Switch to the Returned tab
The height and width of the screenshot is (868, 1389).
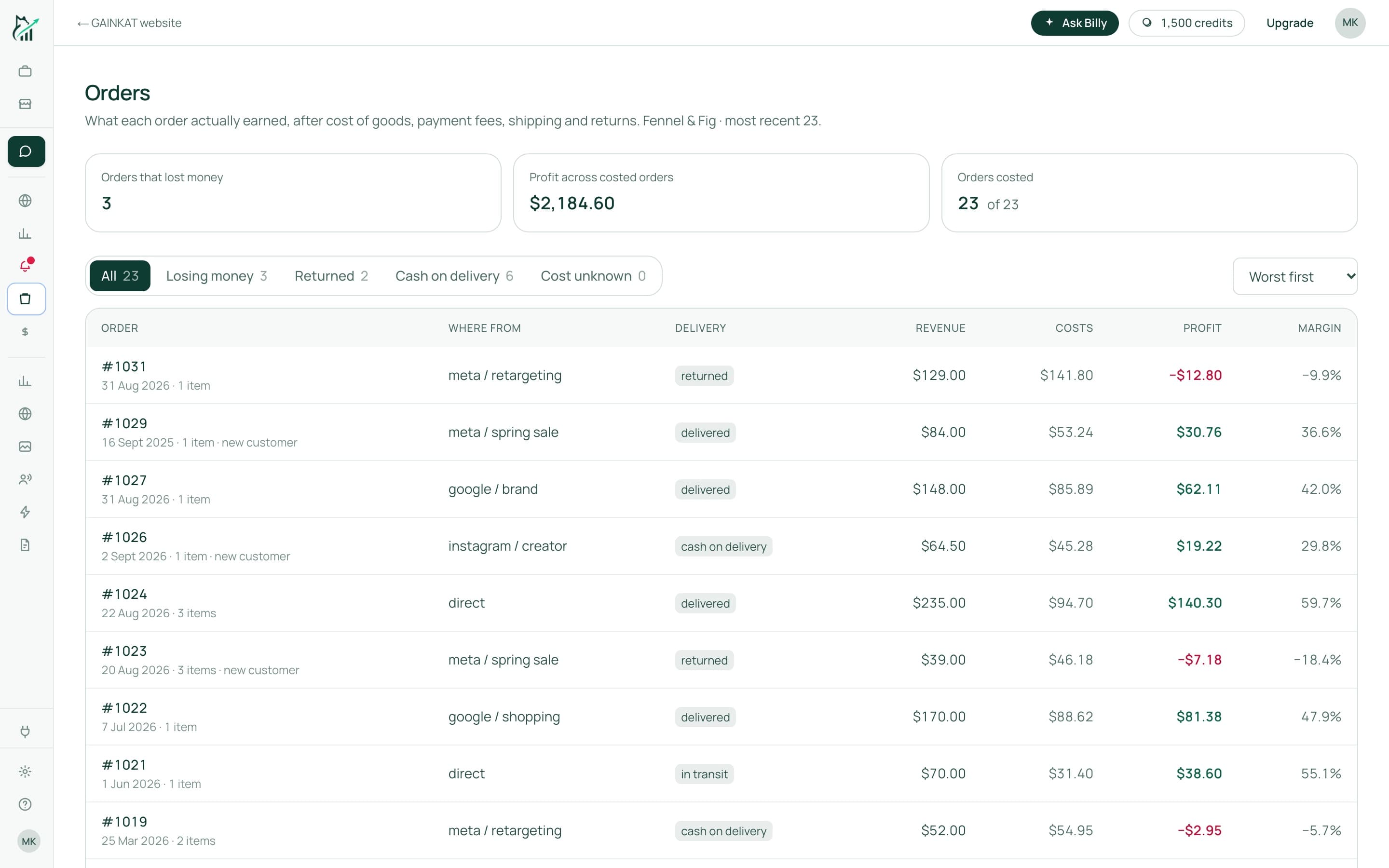pos(331,276)
